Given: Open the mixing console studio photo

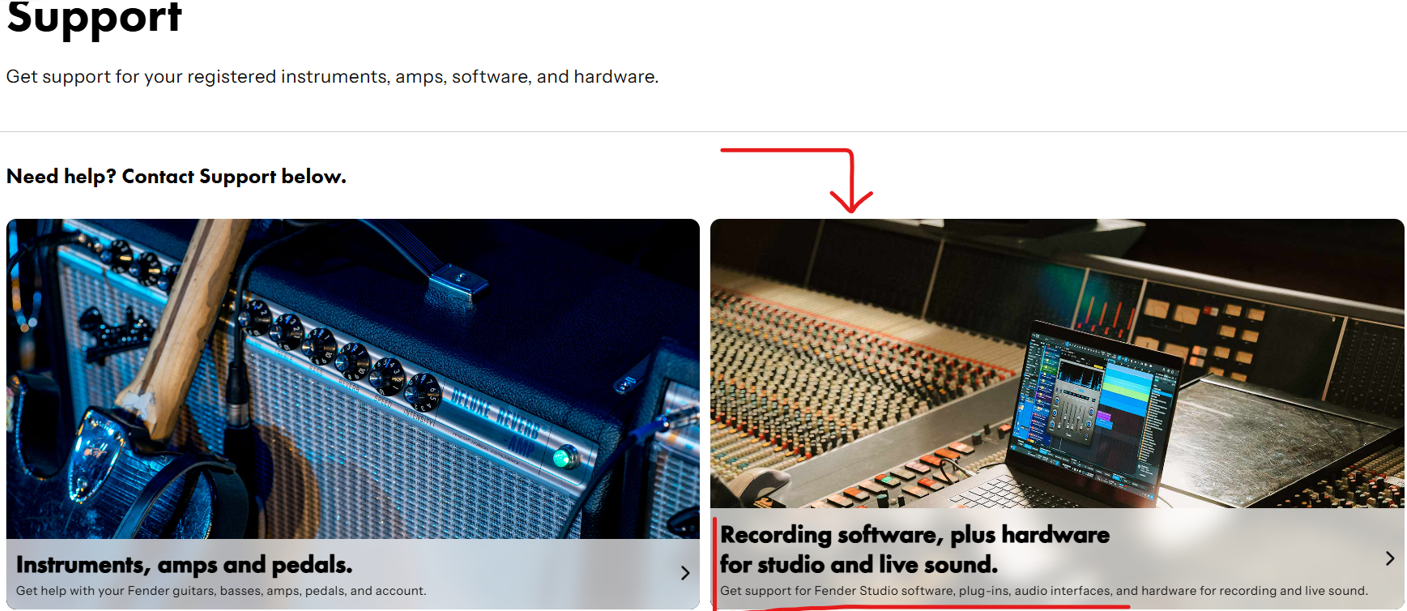Looking at the screenshot, I should 1057,364.
